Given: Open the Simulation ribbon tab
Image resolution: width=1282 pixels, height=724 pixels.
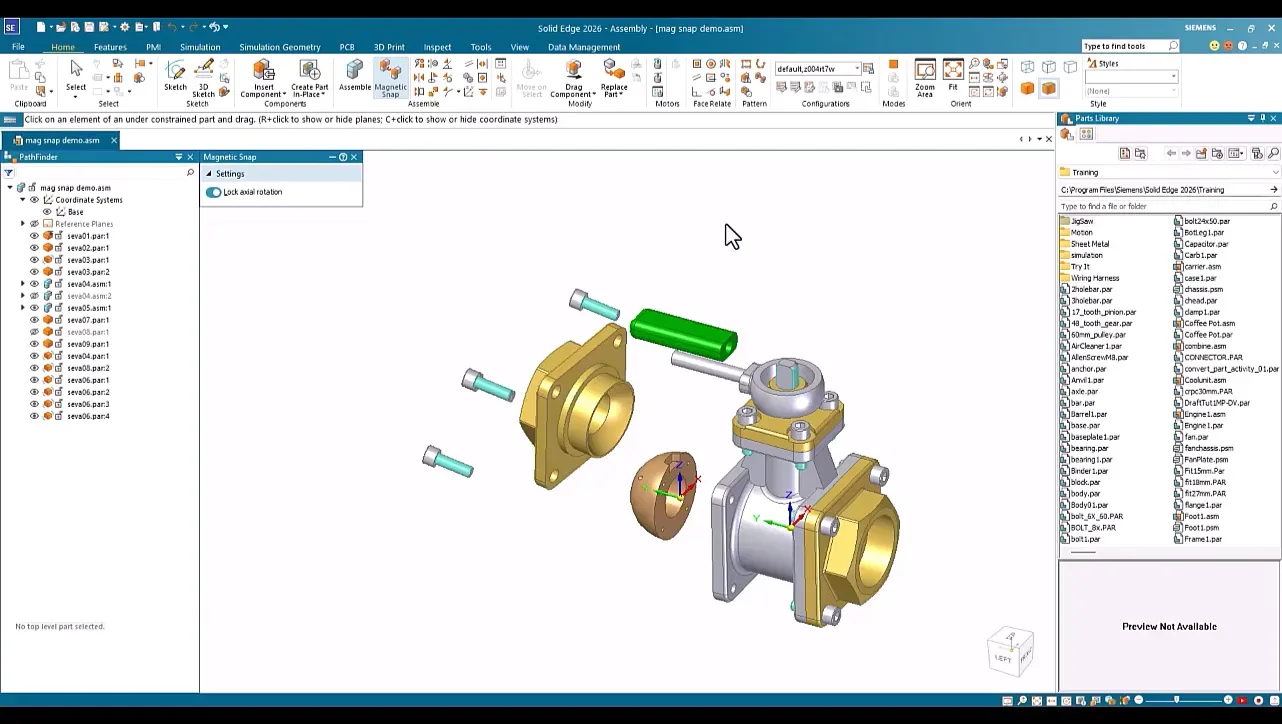Looking at the screenshot, I should click(200, 47).
